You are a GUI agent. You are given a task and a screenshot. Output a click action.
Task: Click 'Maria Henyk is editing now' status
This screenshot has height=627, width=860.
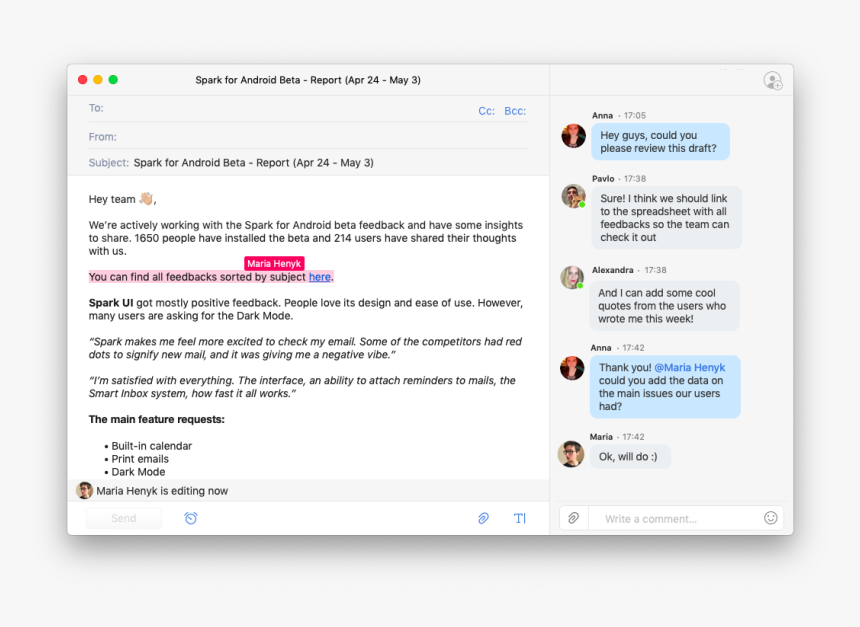pyautogui.click(x=162, y=491)
